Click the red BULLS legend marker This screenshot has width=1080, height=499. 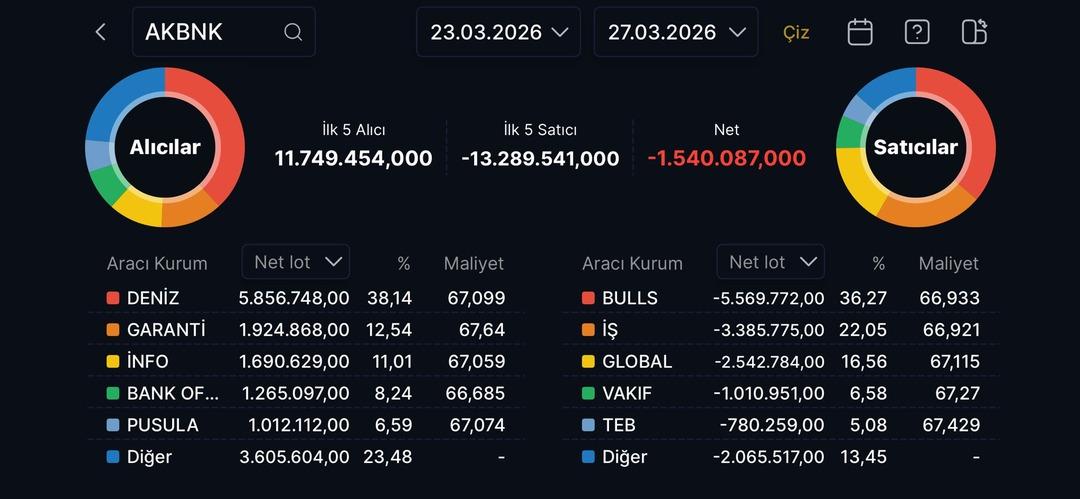point(588,298)
